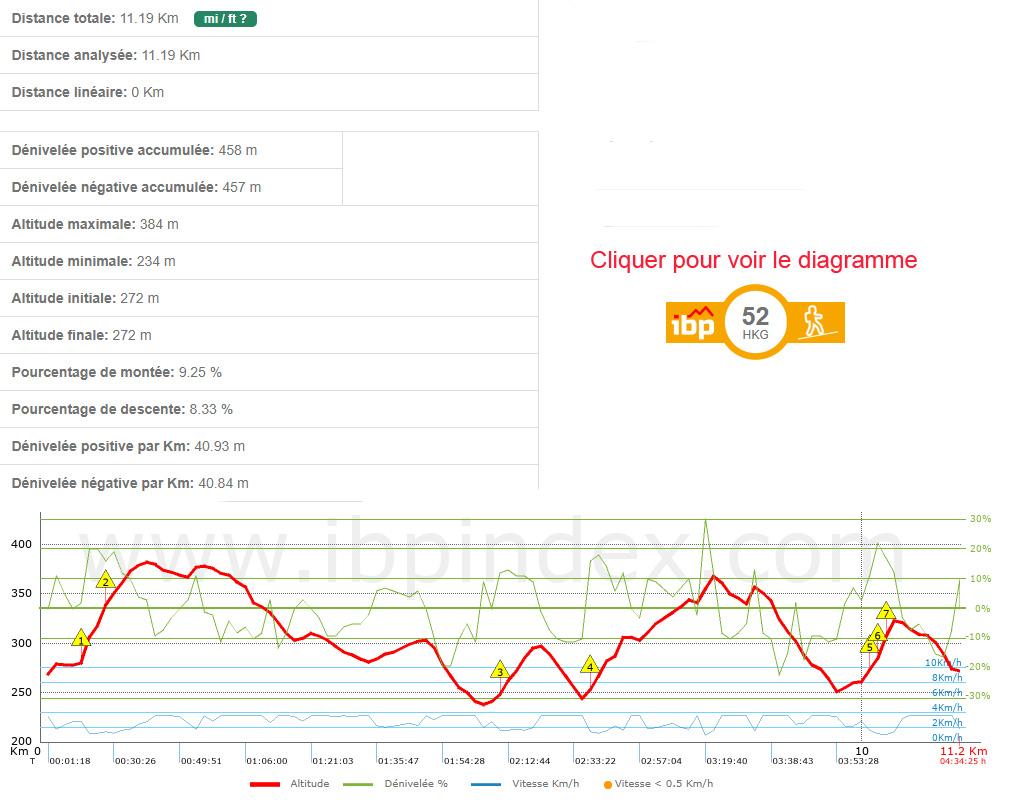Select yellow triangle waypoint marker 1
Viewport: 1011px width, 809px height.
pos(81,639)
